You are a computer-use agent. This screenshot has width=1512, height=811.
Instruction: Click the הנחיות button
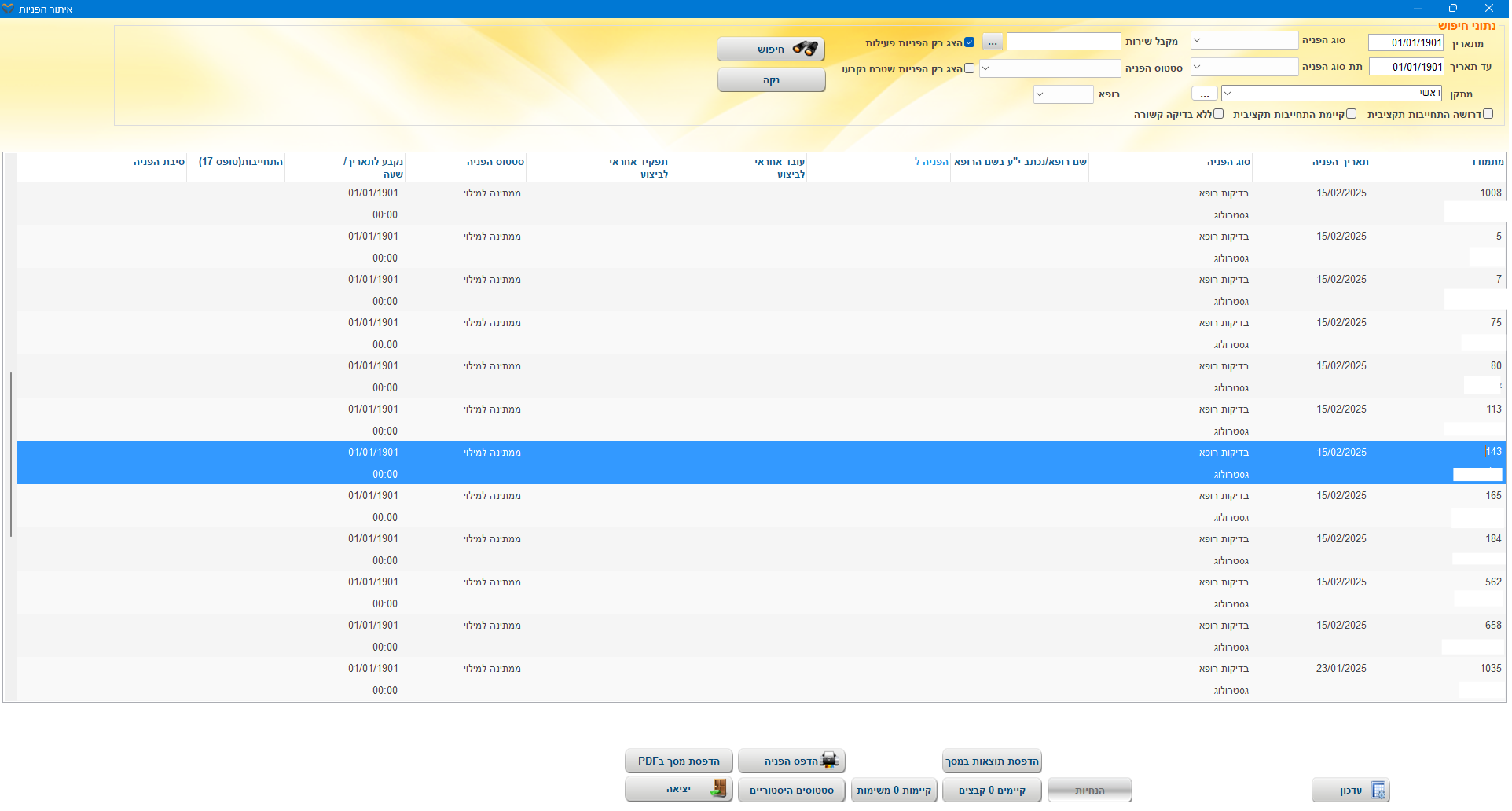pos(1090,791)
